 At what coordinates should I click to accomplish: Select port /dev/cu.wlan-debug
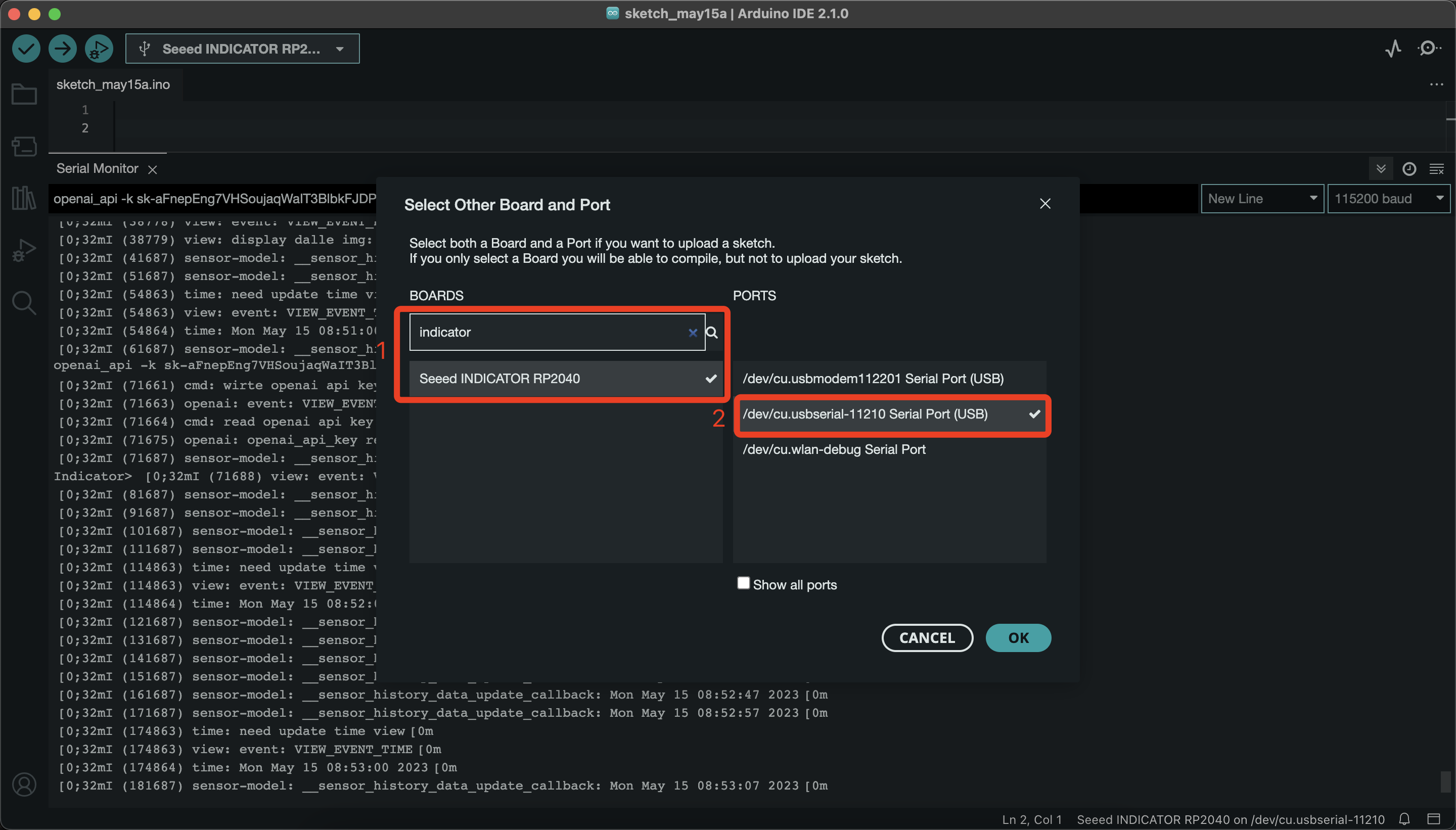click(x=889, y=449)
